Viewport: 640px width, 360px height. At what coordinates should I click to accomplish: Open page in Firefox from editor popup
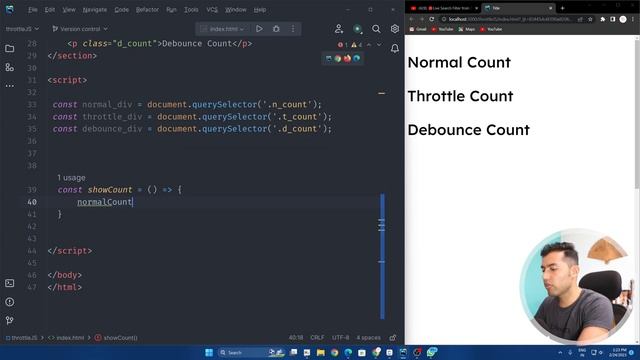pyautogui.click(x=347, y=58)
